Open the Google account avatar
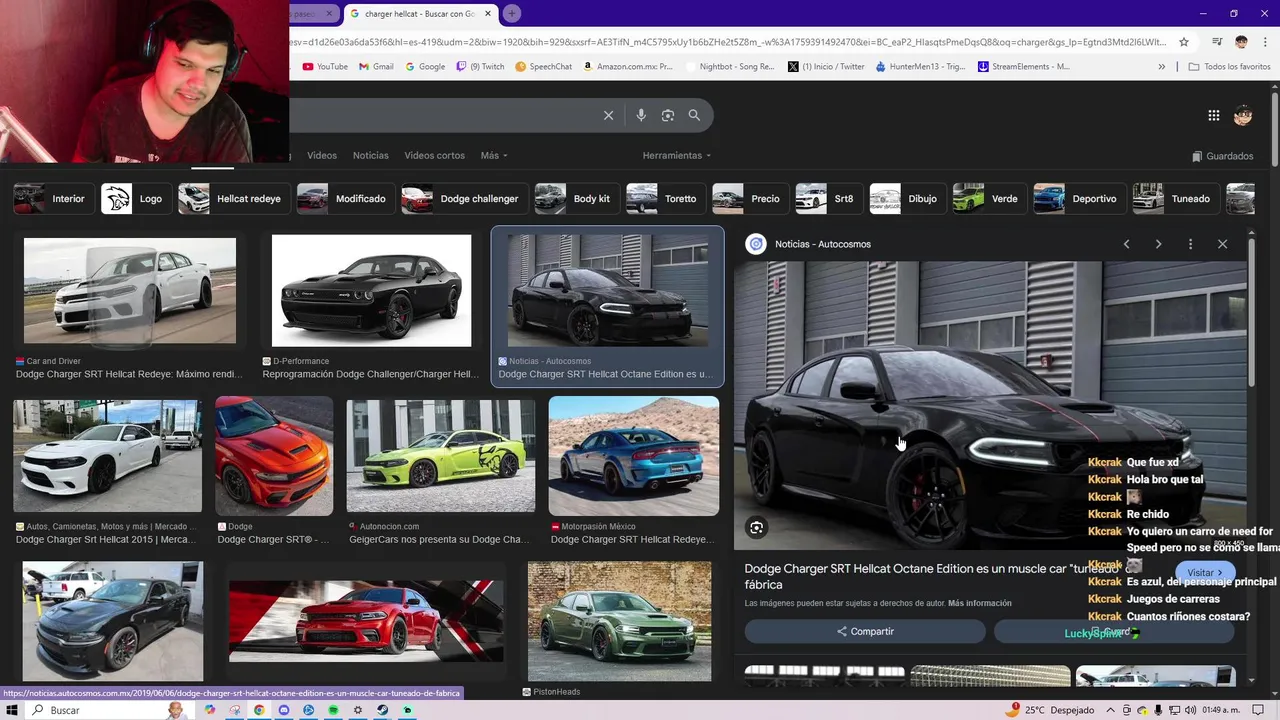This screenshot has height=720, width=1280. [1243, 115]
